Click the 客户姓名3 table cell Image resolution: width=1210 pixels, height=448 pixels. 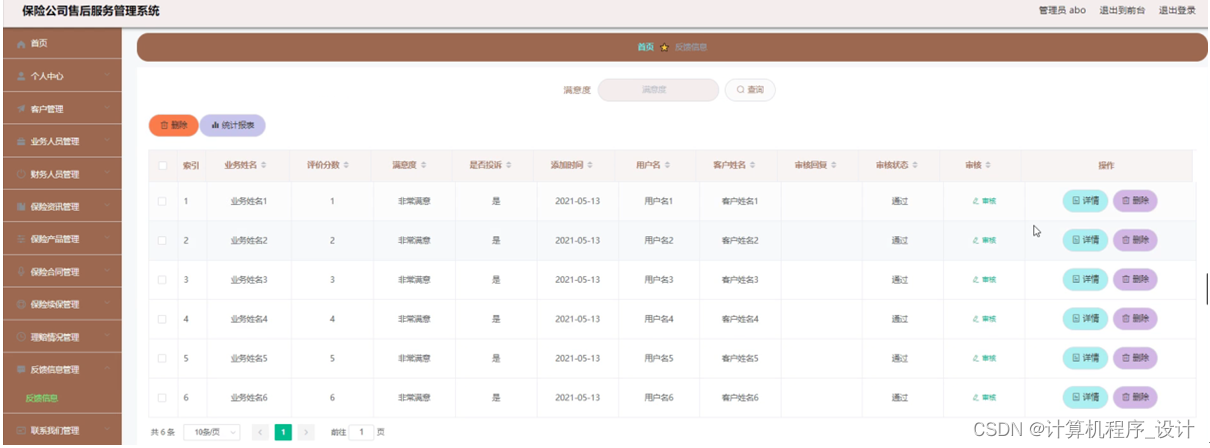(x=740, y=280)
